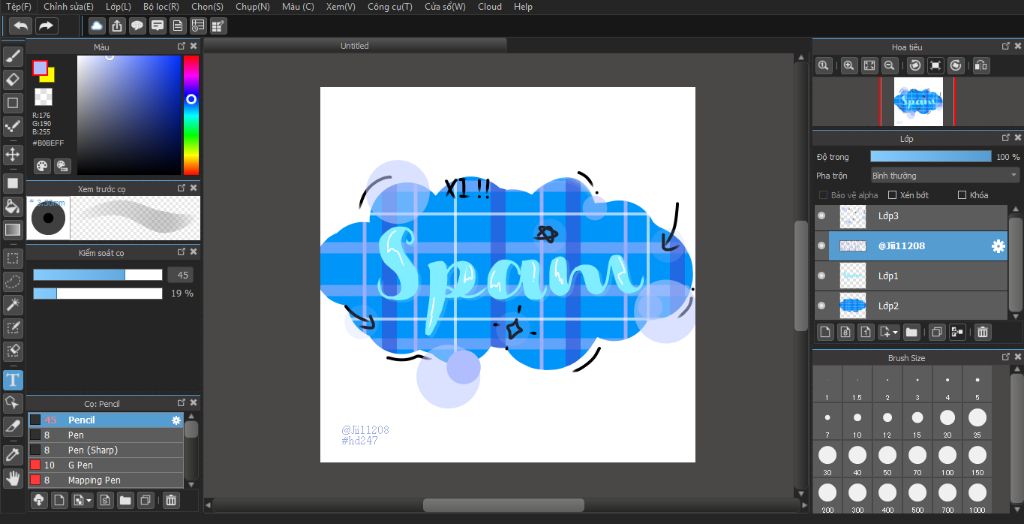Open the Tệp(F) menu

tap(18, 7)
